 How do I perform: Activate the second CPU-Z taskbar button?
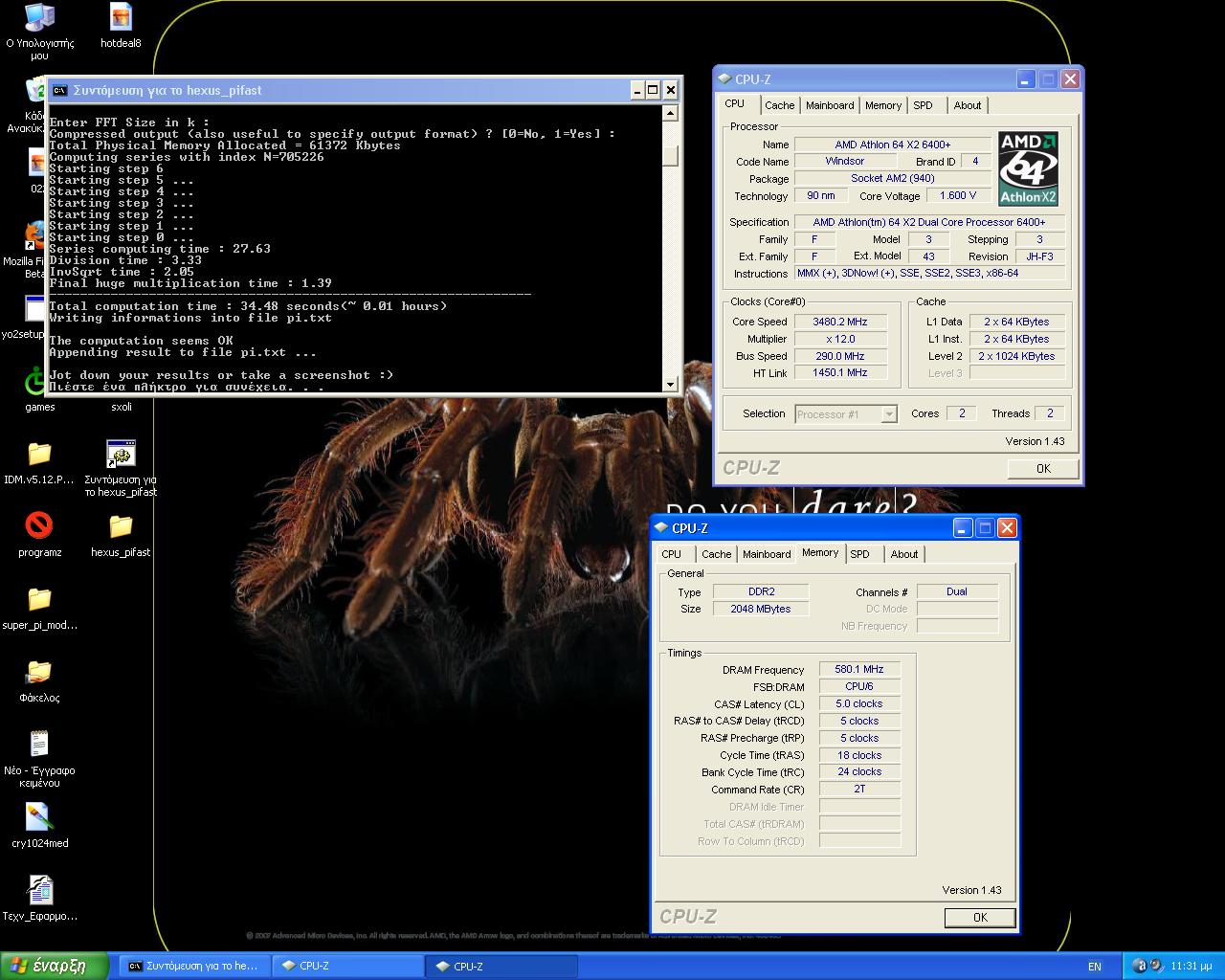(x=501, y=966)
